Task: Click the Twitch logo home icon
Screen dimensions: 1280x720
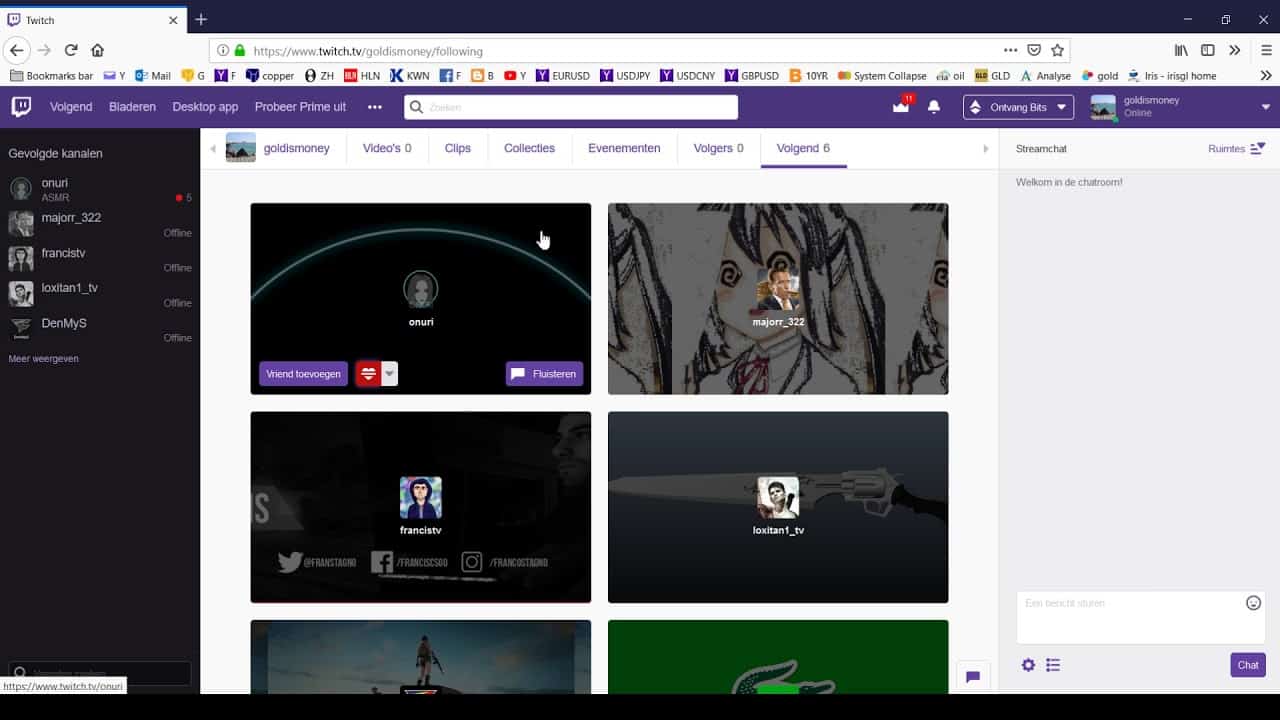Action: tap(21, 106)
